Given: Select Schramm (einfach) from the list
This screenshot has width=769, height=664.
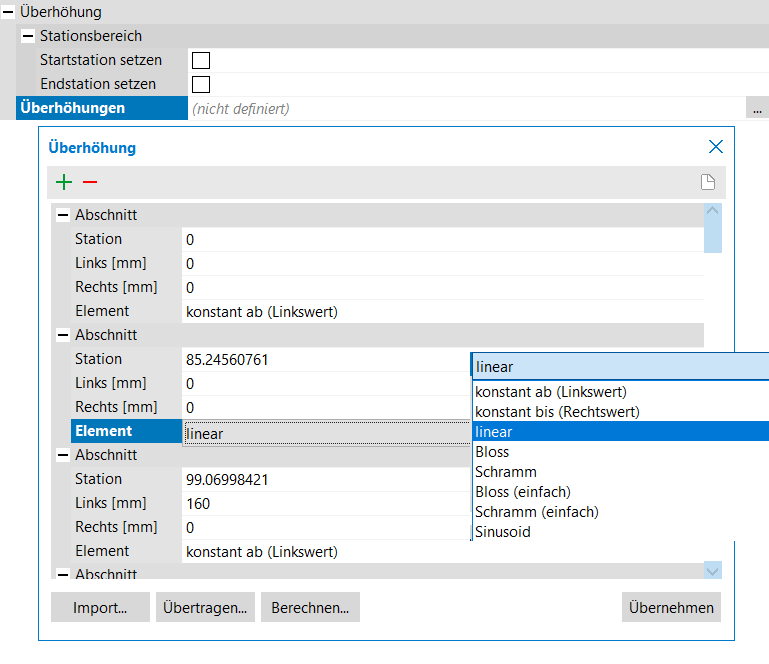Looking at the screenshot, I should pyautogui.click(x=536, y=512).
